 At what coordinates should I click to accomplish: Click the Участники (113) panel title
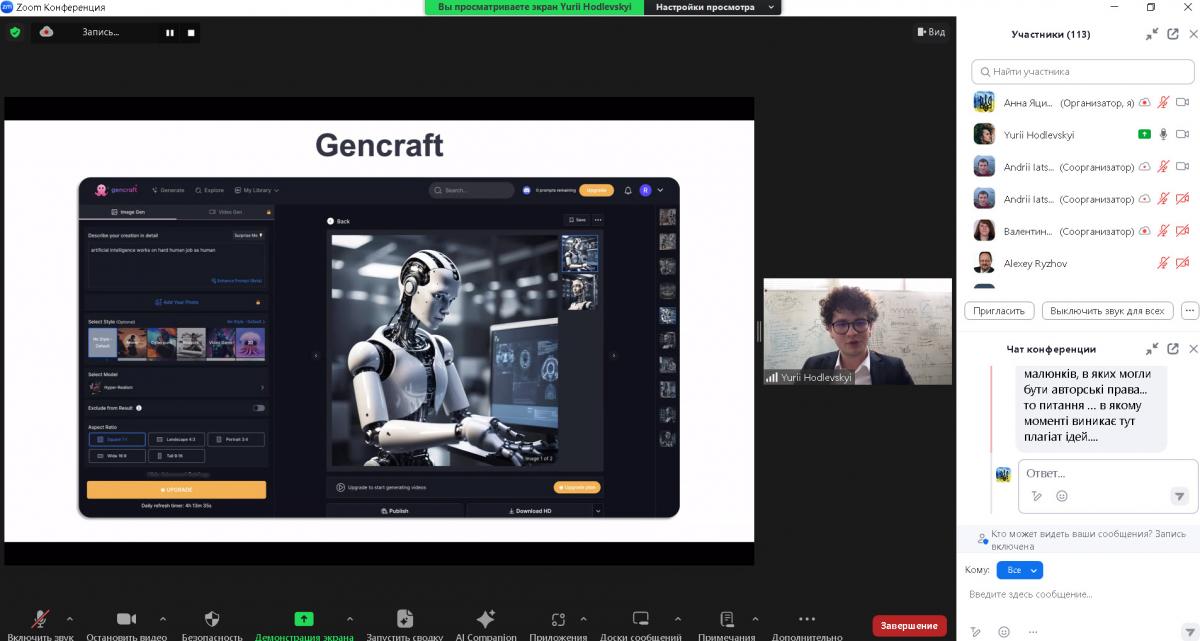1050,34
